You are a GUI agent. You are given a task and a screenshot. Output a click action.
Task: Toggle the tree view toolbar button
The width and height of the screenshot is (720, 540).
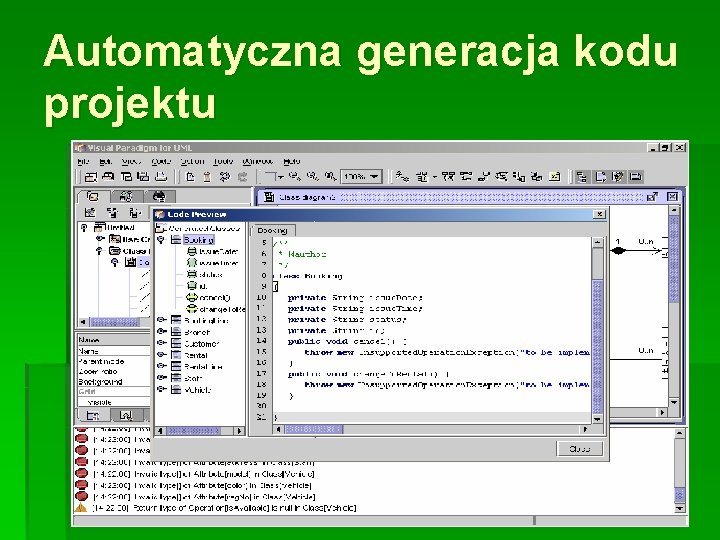point(582,177)
